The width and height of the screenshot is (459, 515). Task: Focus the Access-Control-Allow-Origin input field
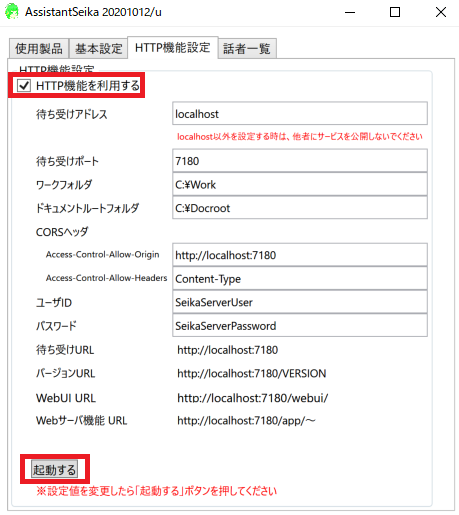300,255
